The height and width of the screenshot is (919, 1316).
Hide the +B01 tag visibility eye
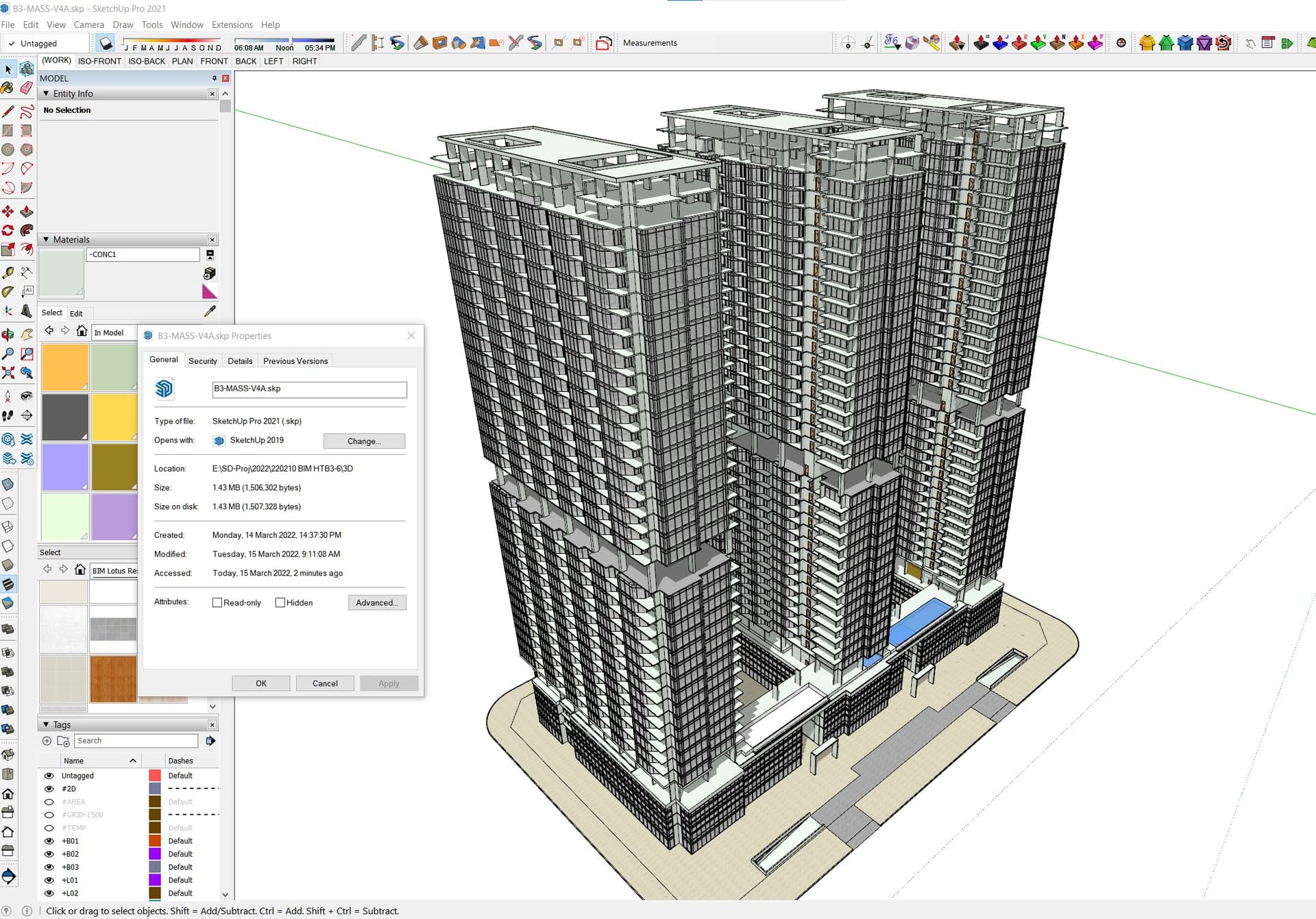[49, 840]
